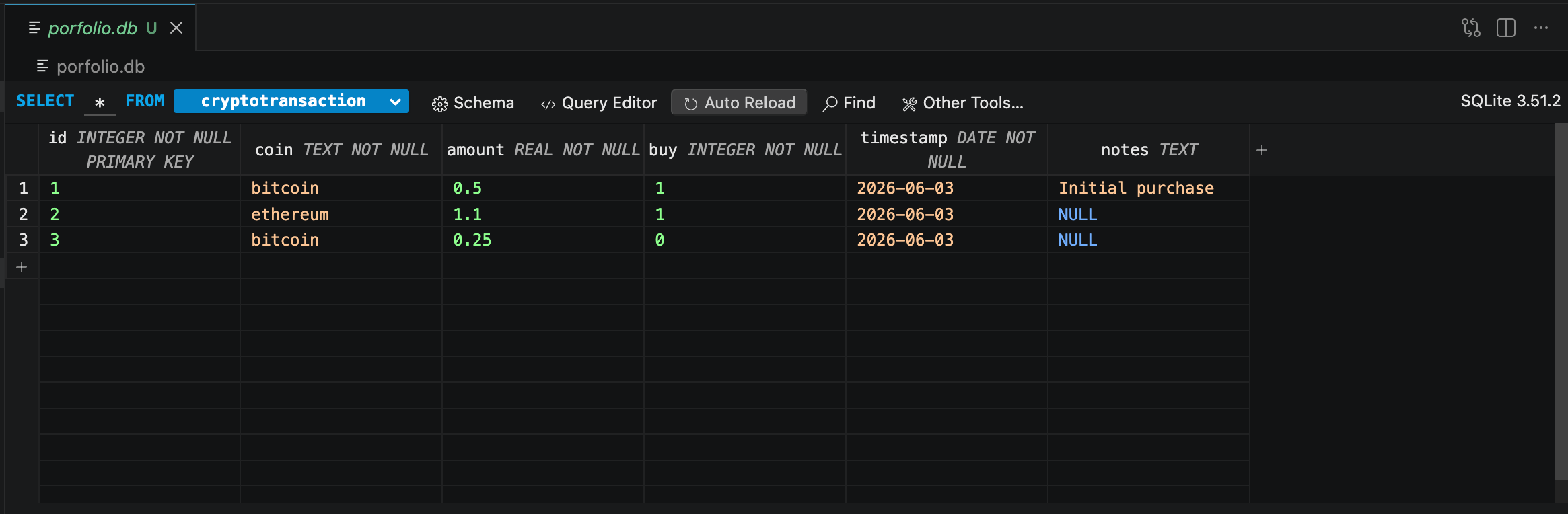Click the timestamp cell in row 2
This screenshot has width=1568, height=514.
point(947,214)
